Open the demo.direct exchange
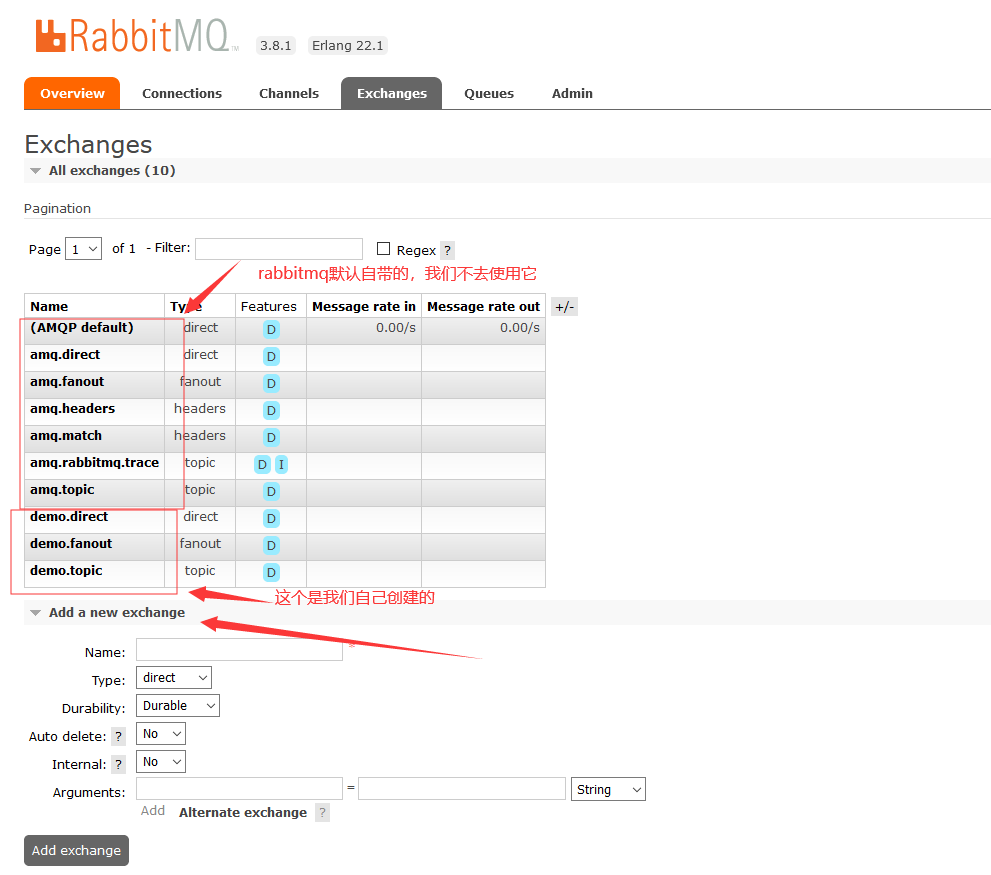Image resolution: width=991 pixels, height=875 pixels. (69, 517)
